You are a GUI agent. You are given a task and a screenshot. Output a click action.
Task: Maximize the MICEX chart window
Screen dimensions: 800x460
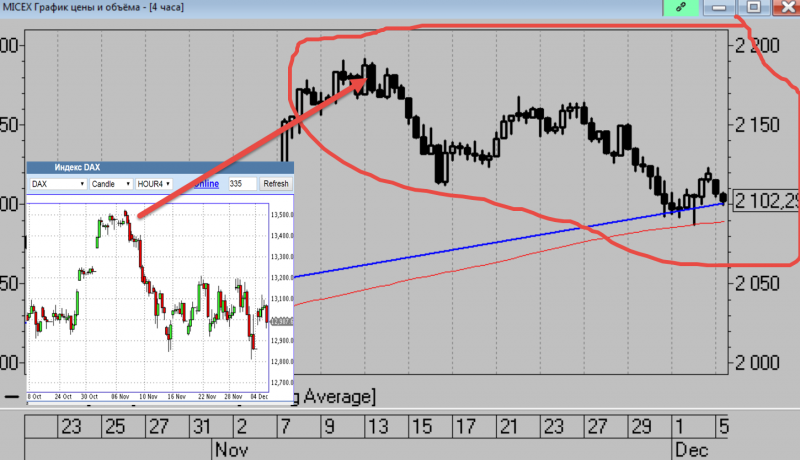tap(752, 7)
